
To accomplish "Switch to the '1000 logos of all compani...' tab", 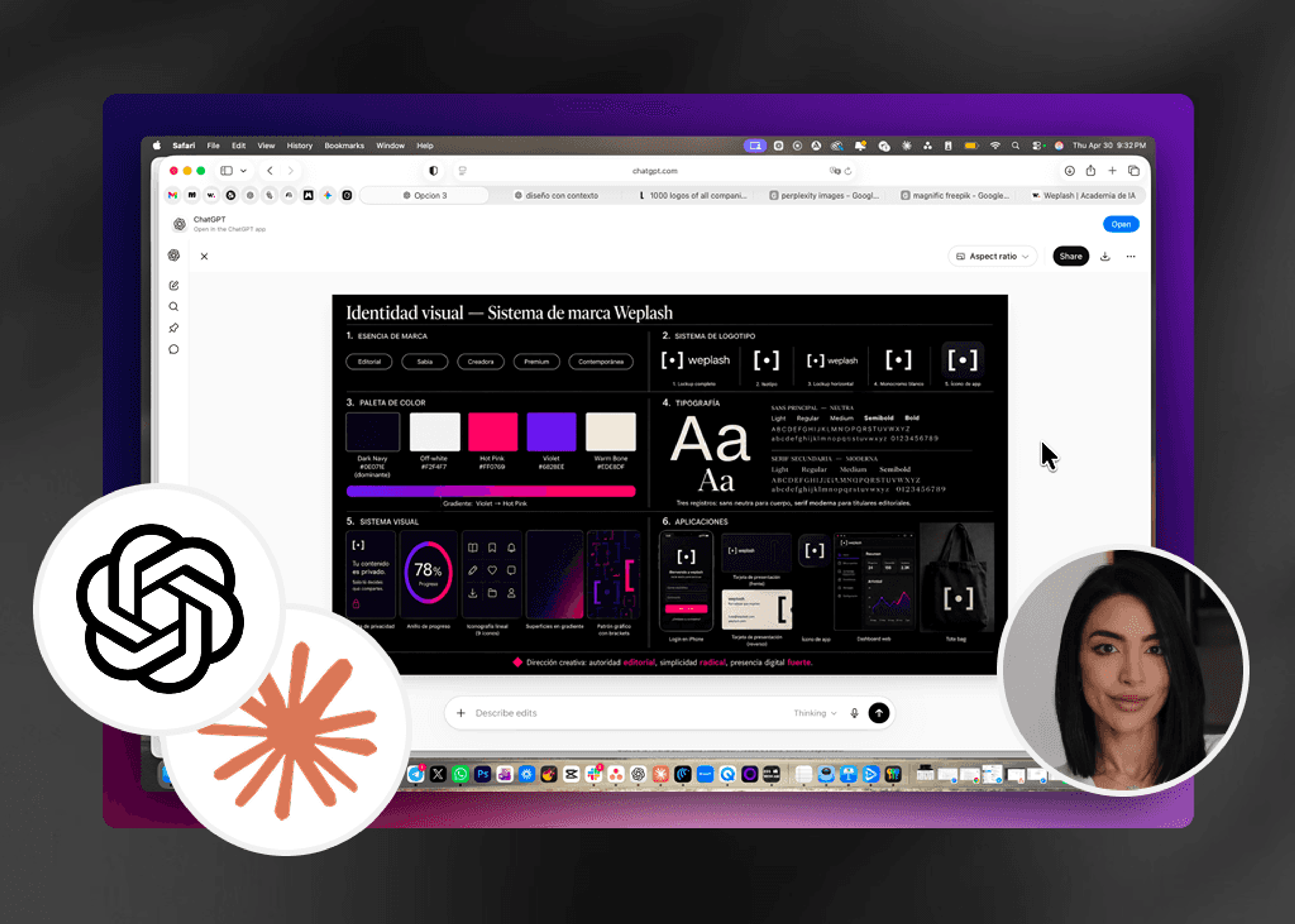I will (x=693, y=195).
